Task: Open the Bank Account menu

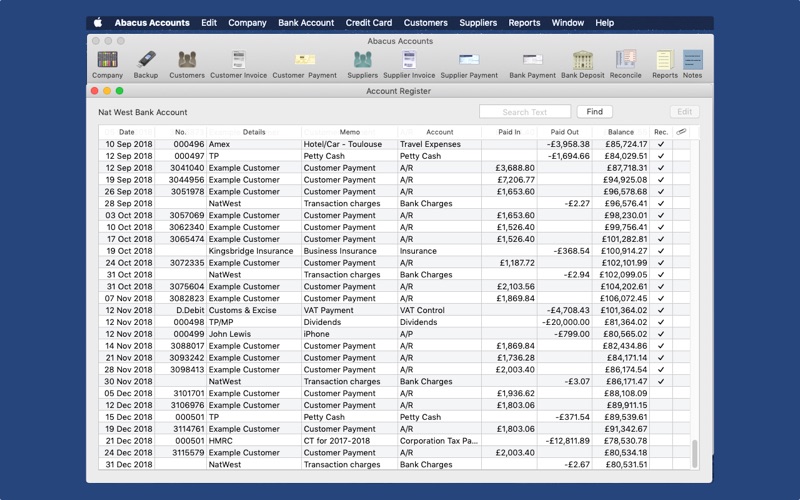Action: point(306,23)
